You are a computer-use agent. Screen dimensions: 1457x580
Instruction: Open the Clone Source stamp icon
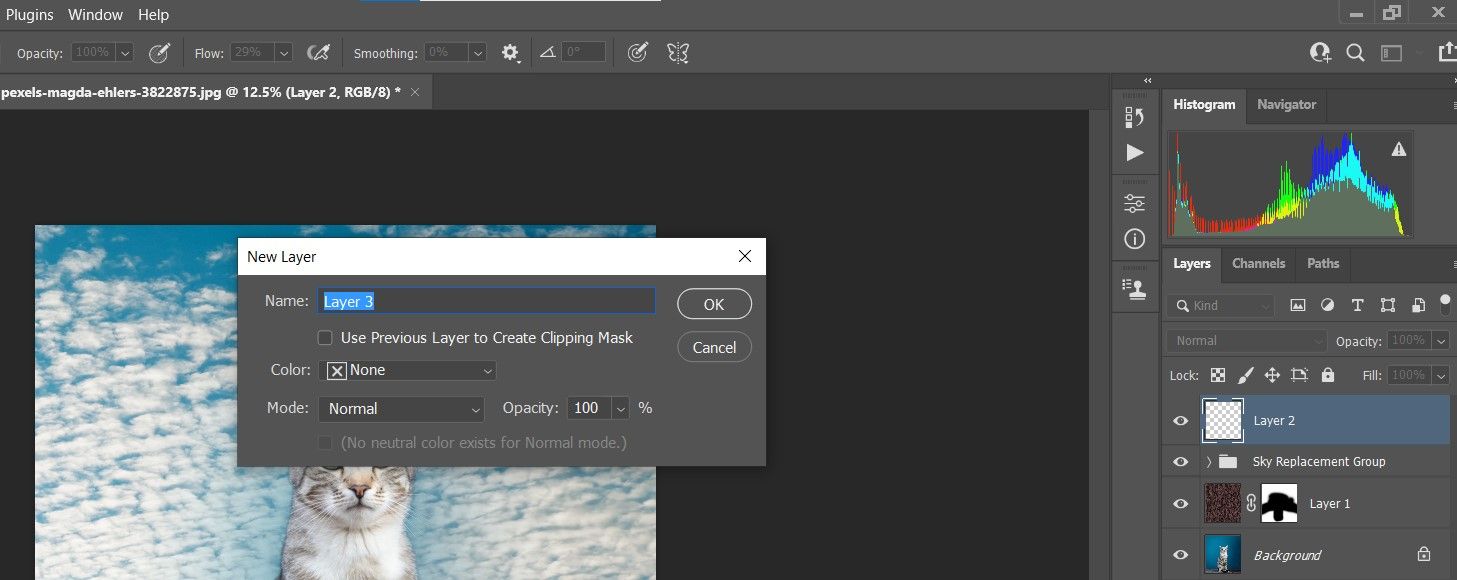point(1134,289)
